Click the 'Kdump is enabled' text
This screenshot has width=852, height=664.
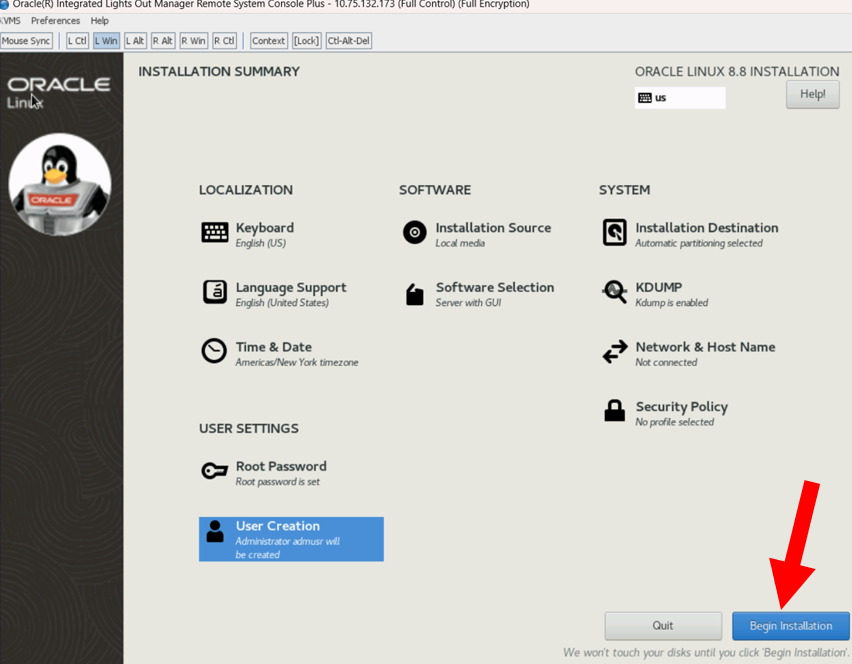pos(672,303)
